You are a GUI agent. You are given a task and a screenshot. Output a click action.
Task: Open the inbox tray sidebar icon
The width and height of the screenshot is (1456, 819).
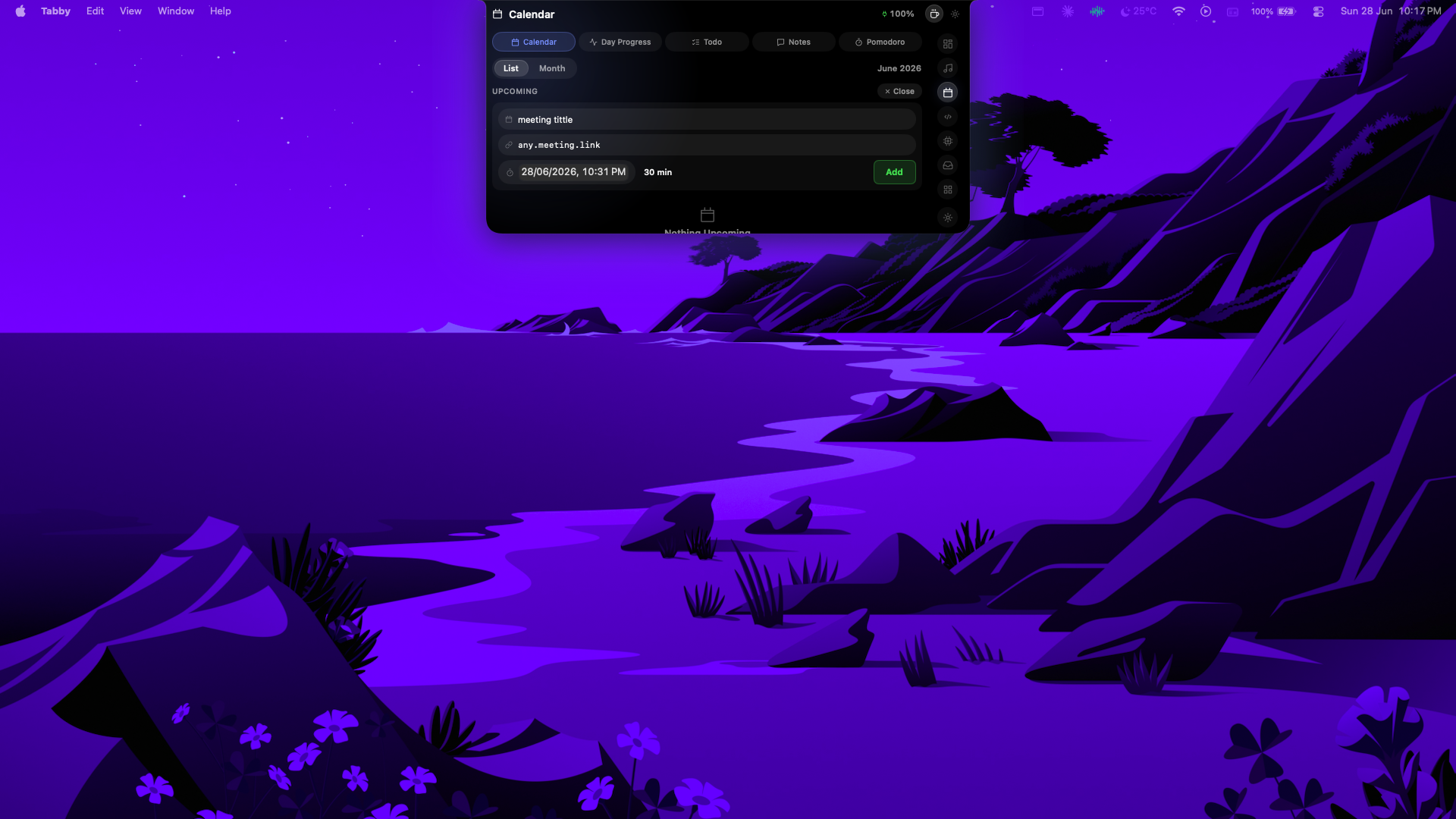[948, 165]
